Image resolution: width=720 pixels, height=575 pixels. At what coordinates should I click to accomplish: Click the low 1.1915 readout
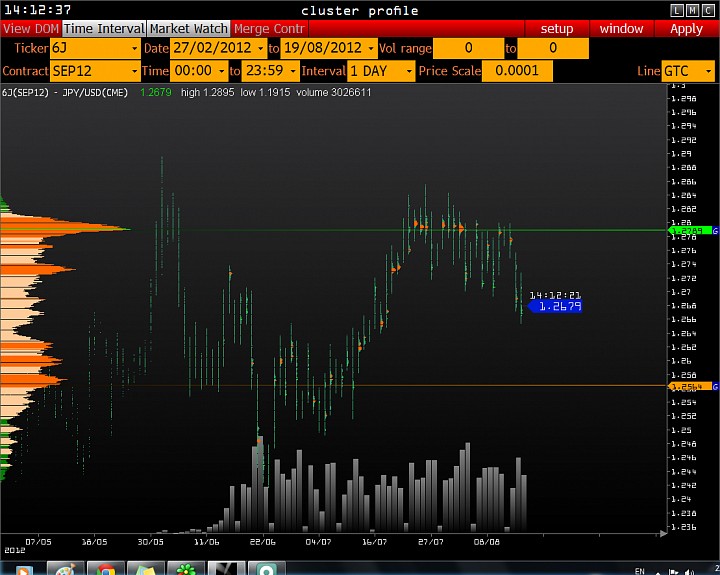point(265,92)
